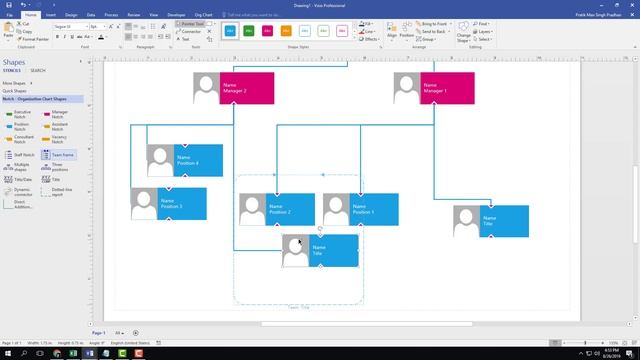
Task: Toggle Italic formatting
Action: point(64,37)
